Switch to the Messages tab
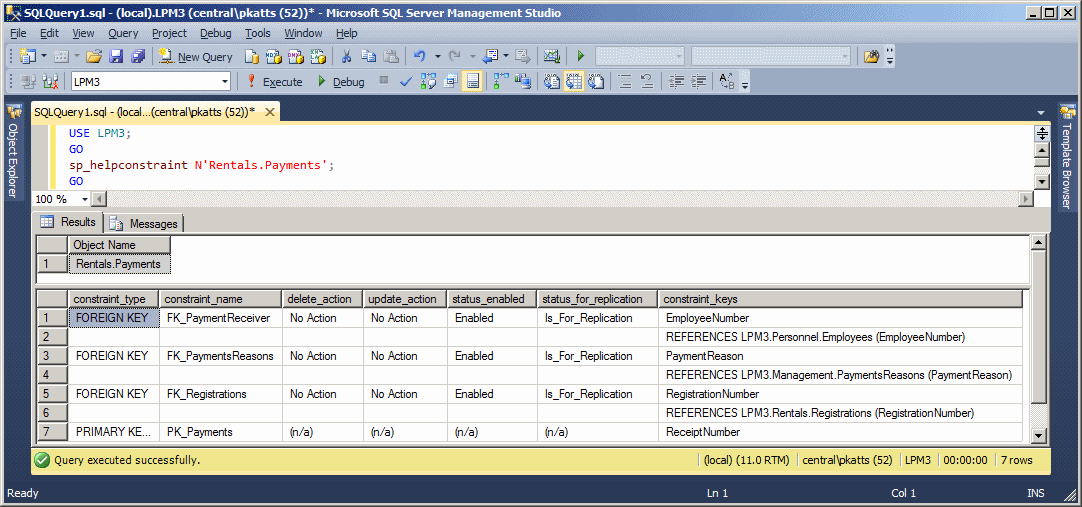 (x=145, y=223)
